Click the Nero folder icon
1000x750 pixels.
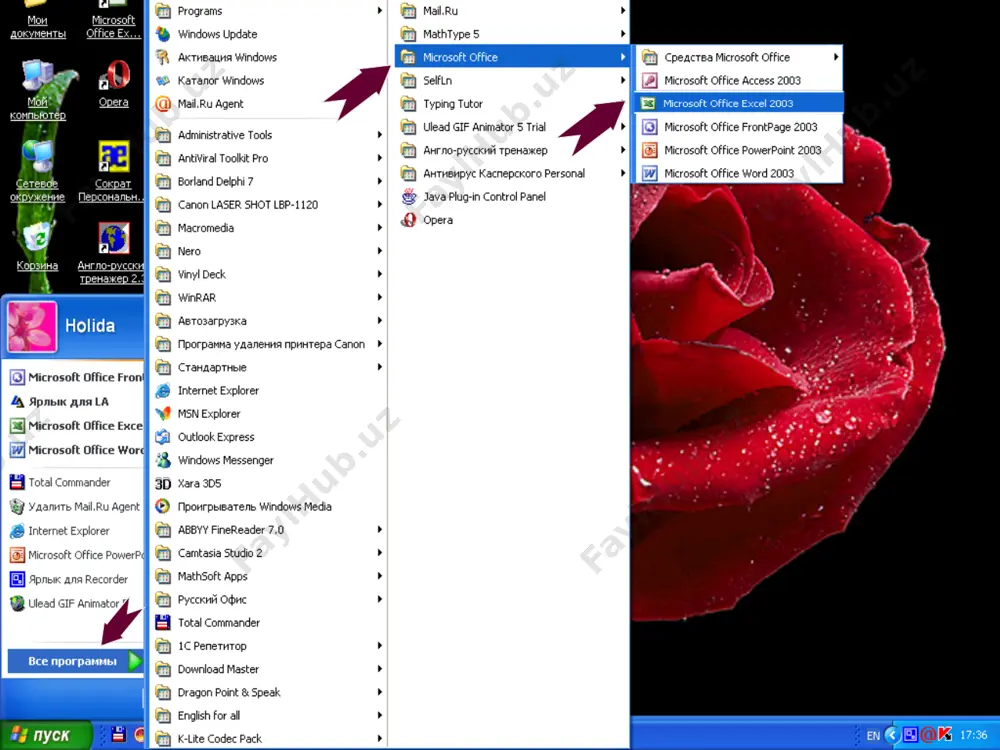pyautogui.click(x=163, y=251)
